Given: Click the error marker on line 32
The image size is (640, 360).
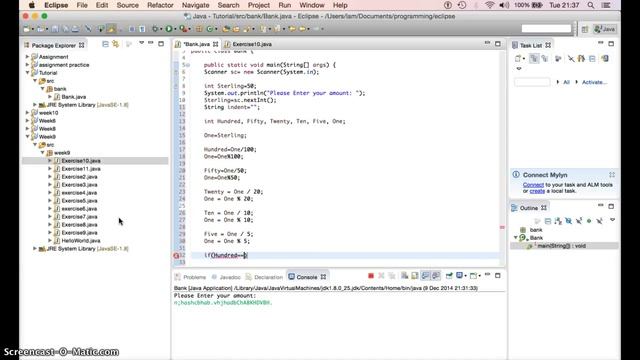Looking at the screenshot, I should 176,256.
